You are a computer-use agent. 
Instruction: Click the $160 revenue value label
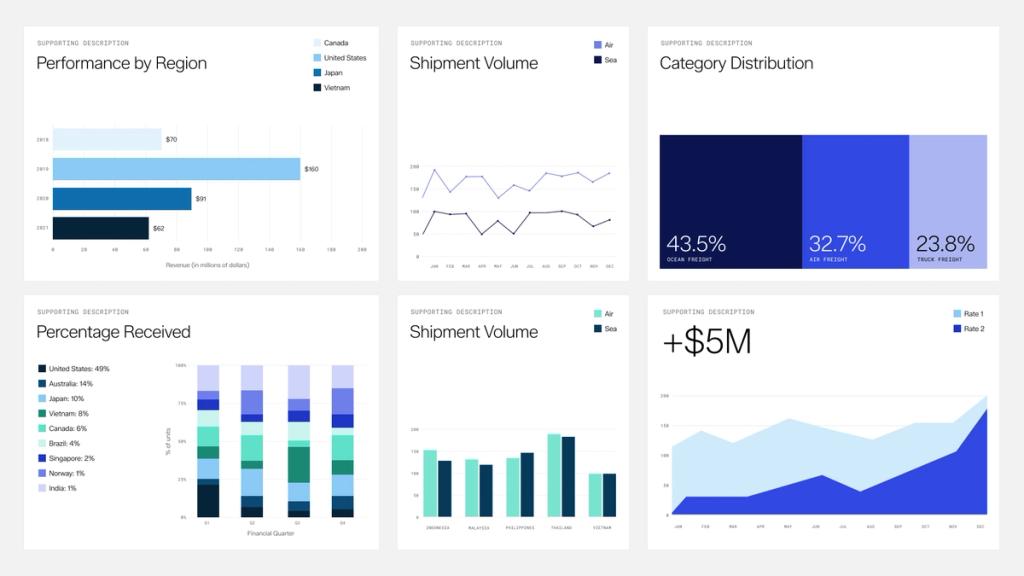click(312, 169)
